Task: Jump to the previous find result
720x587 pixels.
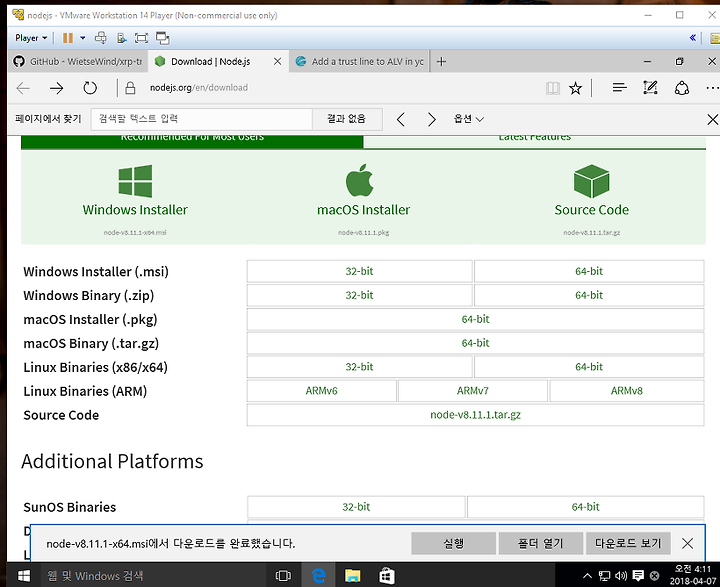Action: coord(400,119)
